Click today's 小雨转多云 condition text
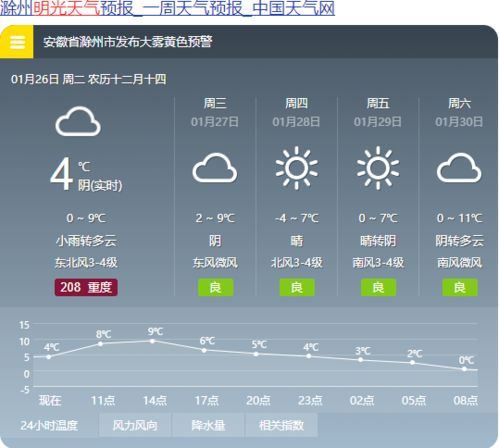Viewport: 499px width, 448px height. coord(86,240)
